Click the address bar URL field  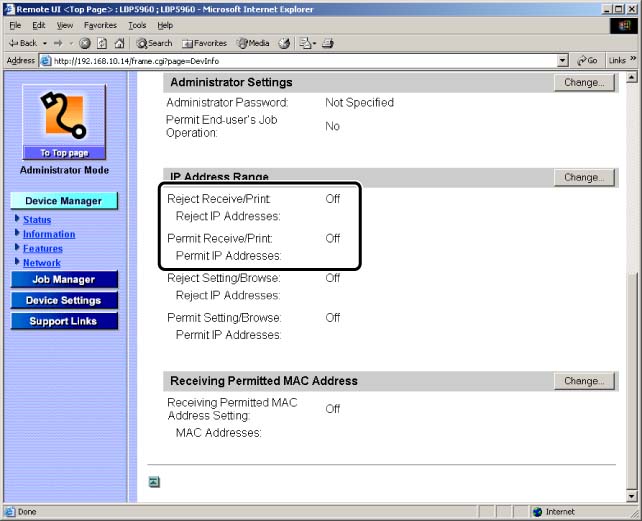point(300,60)
